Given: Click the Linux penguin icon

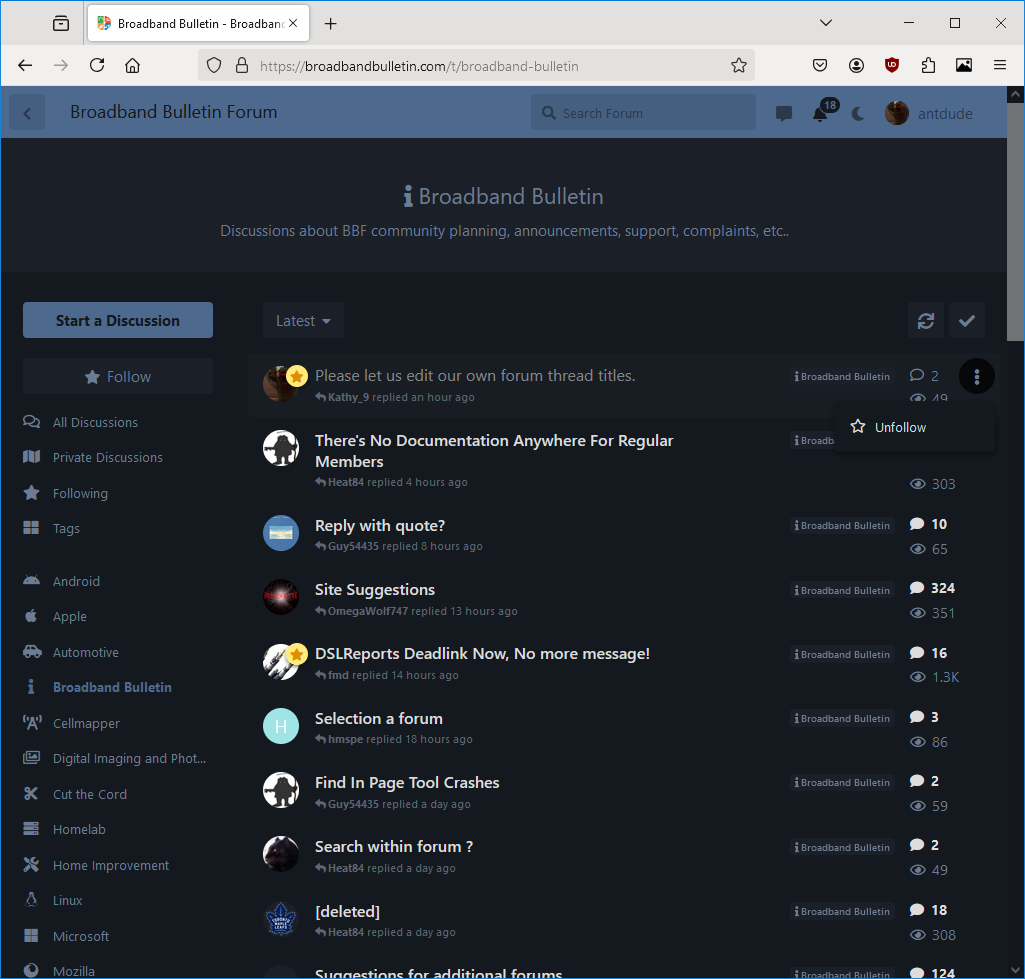Looking at the screenshot, I should pyautogui.click(x=31, y=900).
